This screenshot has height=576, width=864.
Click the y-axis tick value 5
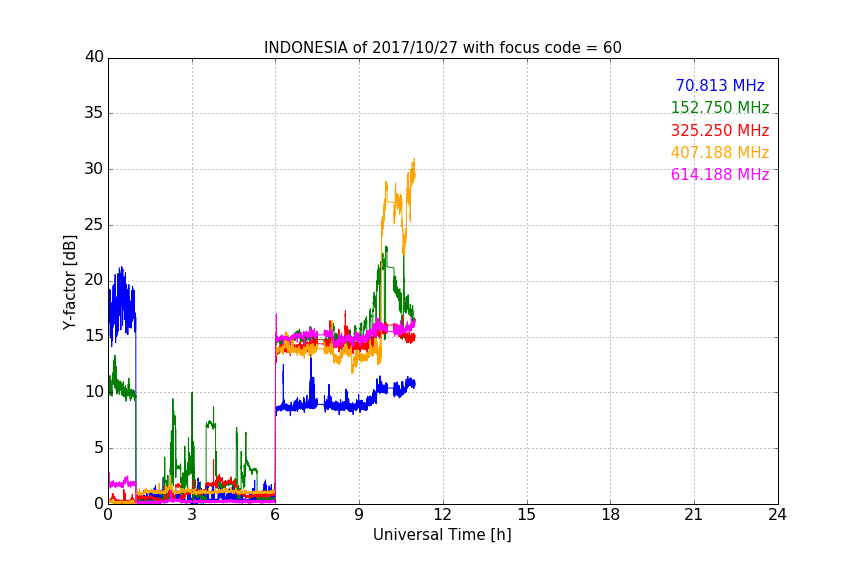click(99, 448)
